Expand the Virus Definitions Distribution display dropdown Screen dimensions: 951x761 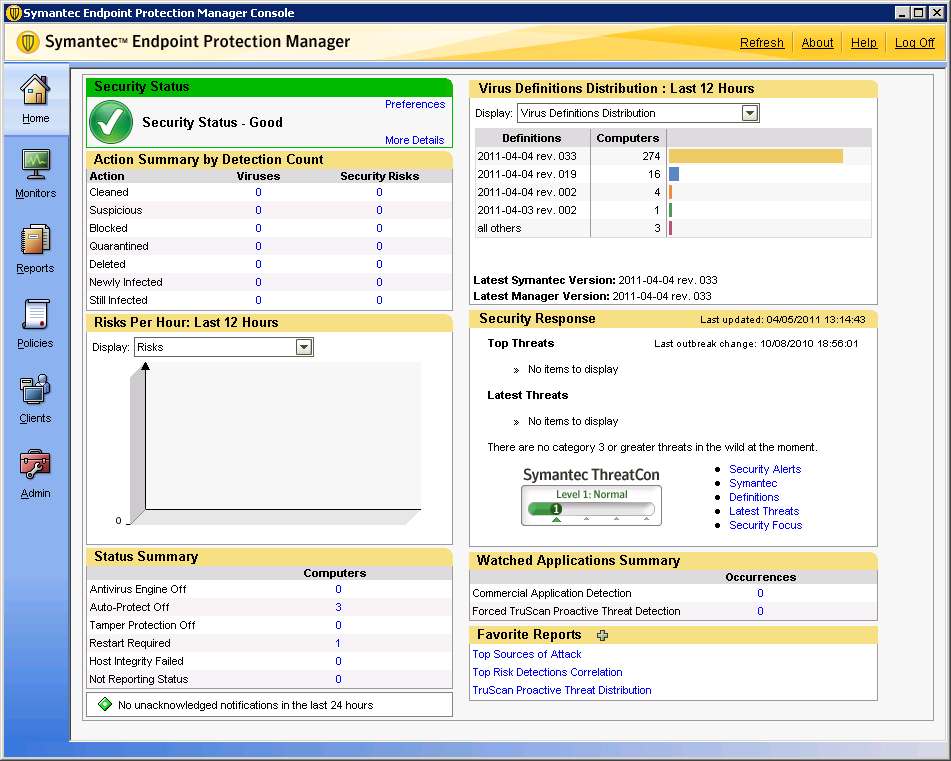tap(750, 113)
